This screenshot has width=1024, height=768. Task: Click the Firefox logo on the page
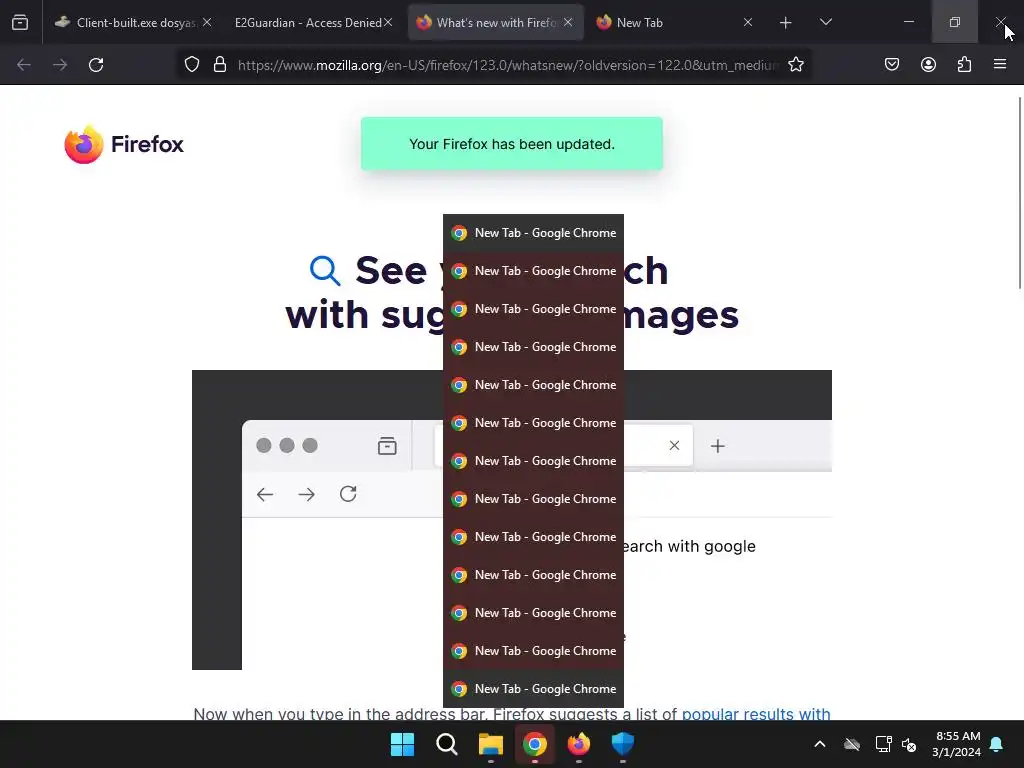coord(124,144)
